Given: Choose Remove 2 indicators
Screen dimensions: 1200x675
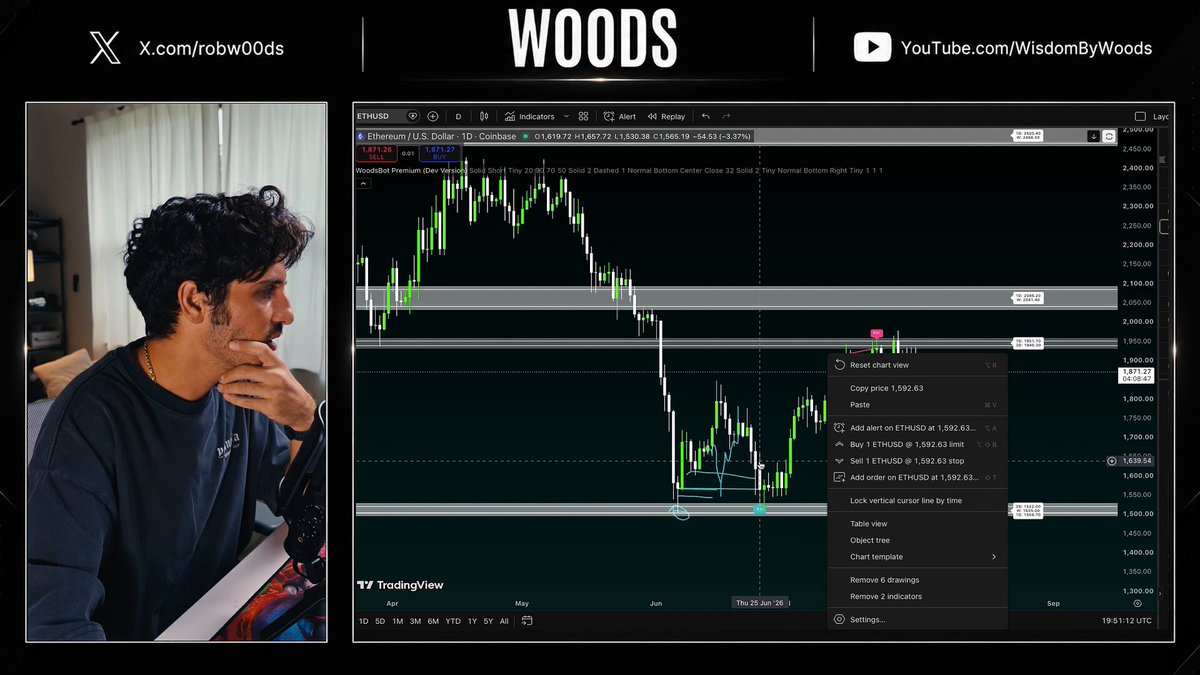Looking at the screenshot, I should click(x=917, y=596).
